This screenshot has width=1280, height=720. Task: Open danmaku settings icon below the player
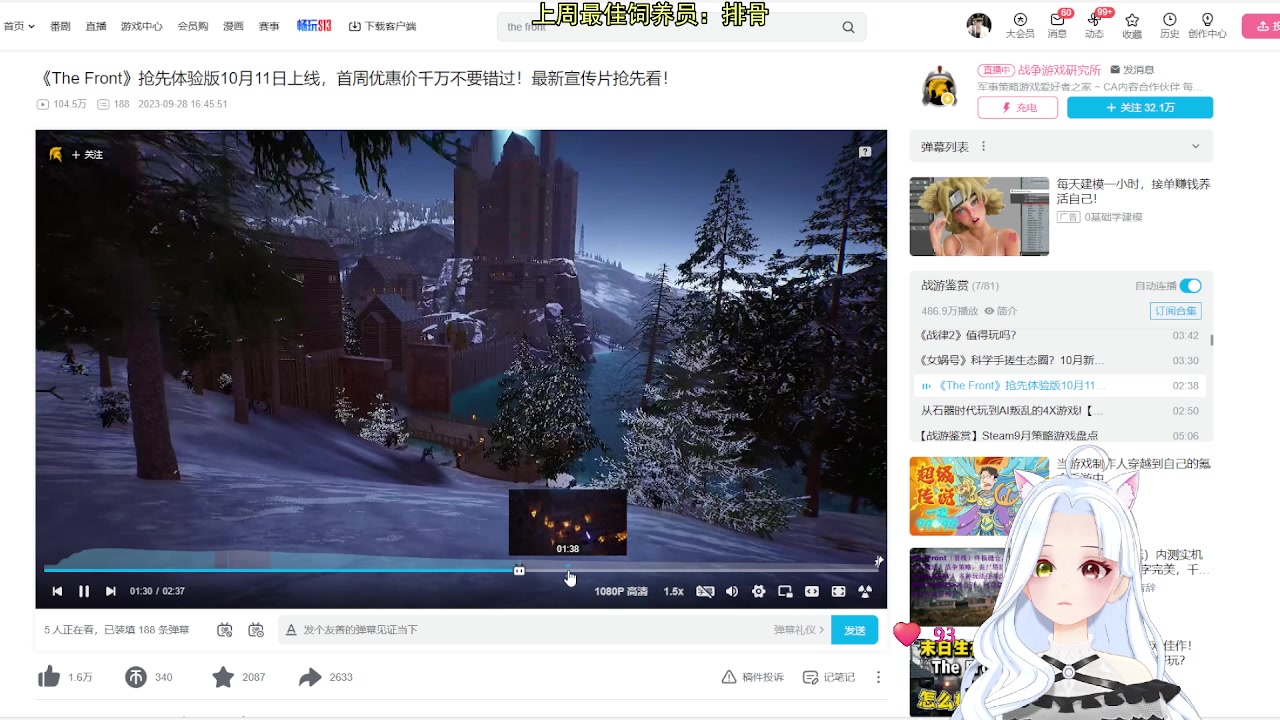tap(256, 630)
